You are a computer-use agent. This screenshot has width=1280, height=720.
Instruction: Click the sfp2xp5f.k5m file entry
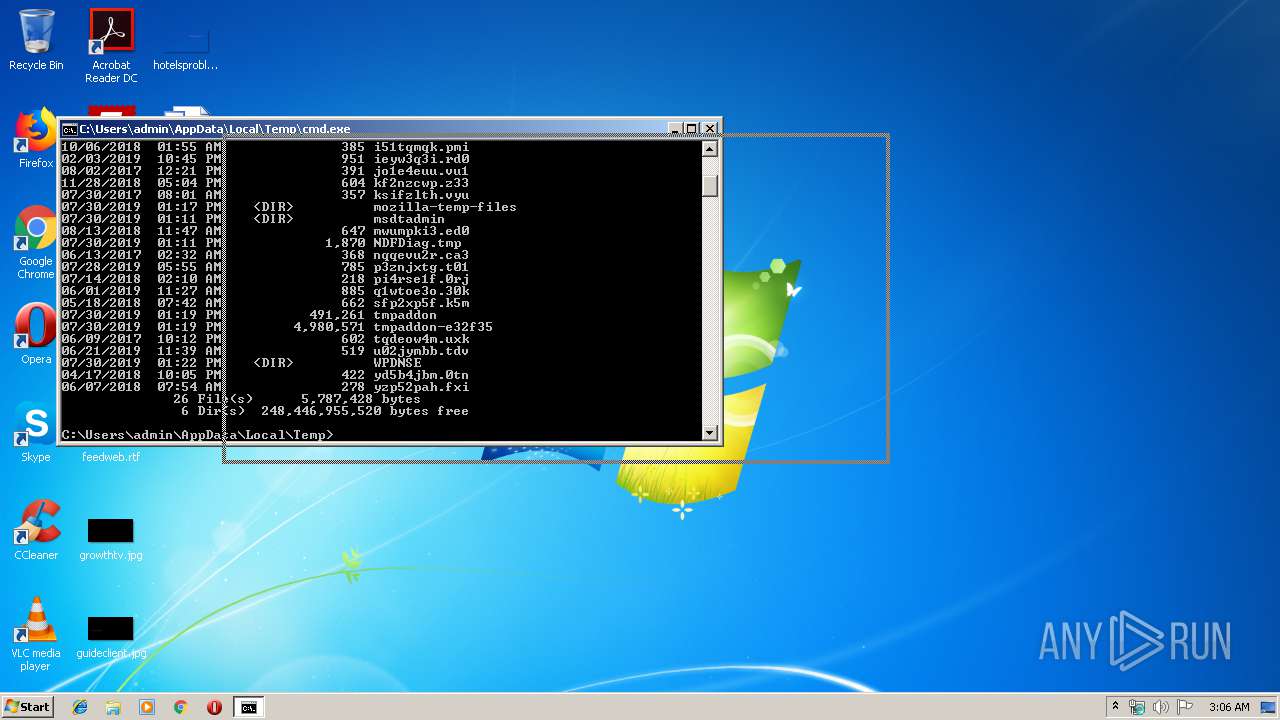pos(421,303)
